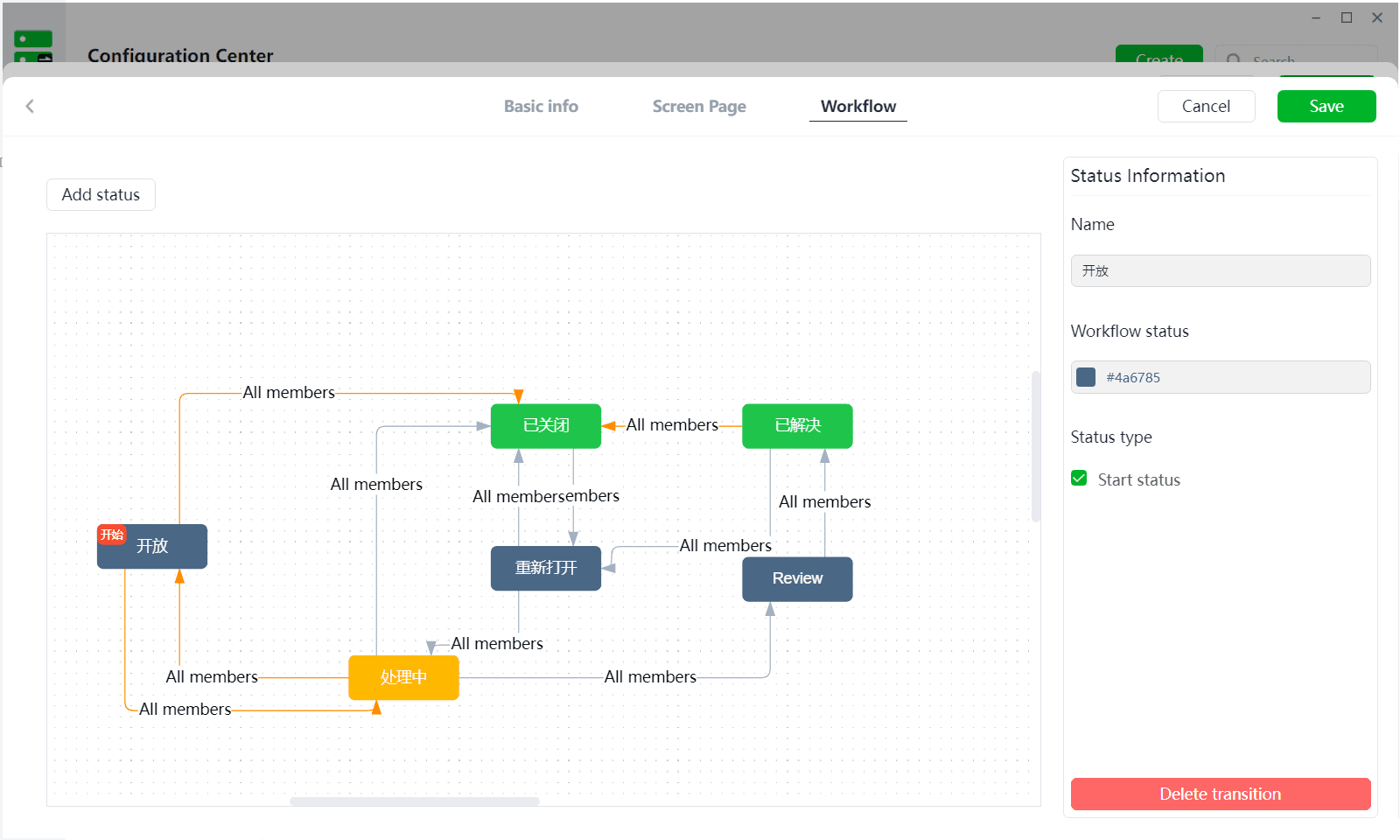Click the Name input field showing 开放
Screen dimensions: 1400x840
(x=1221, y=270)
